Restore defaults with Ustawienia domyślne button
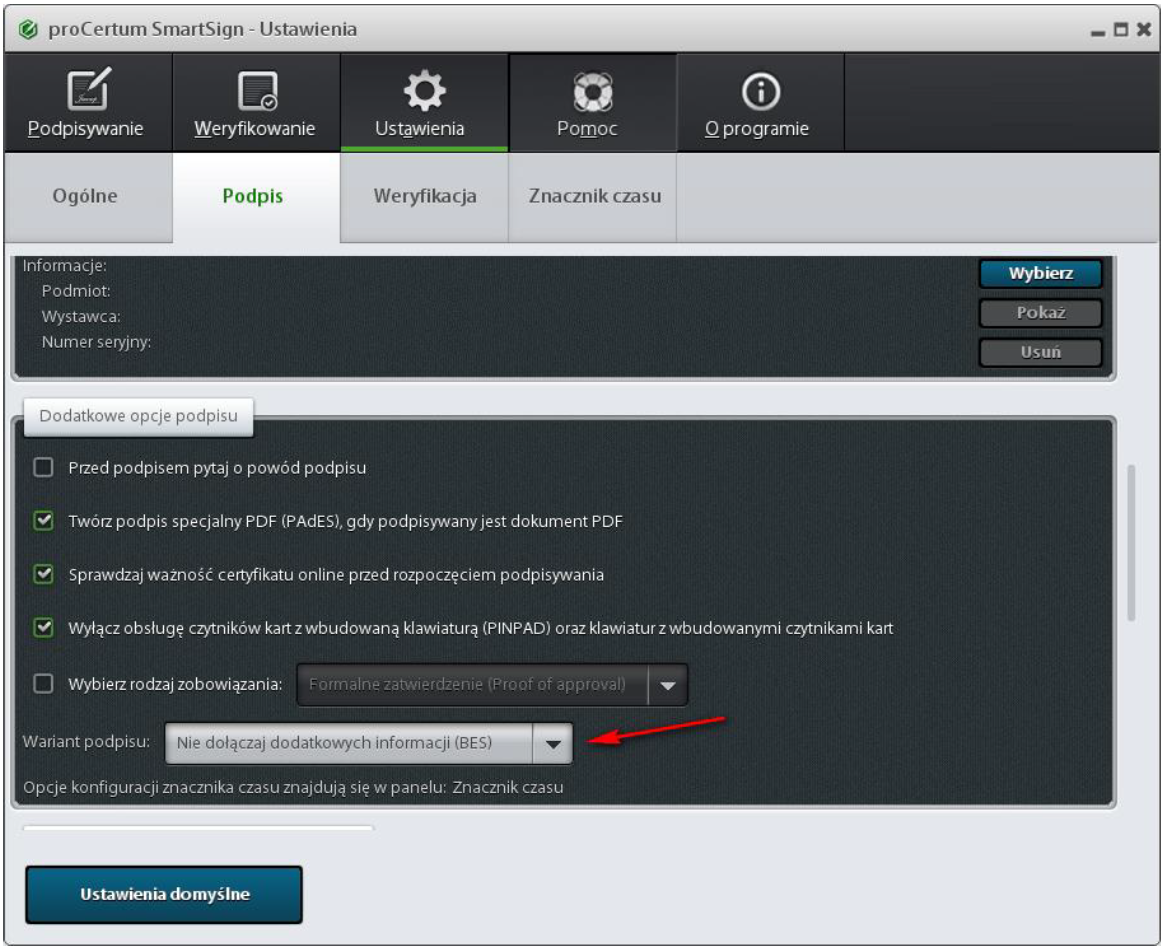This screenshot has width=1162, height=948. (164, 895)
